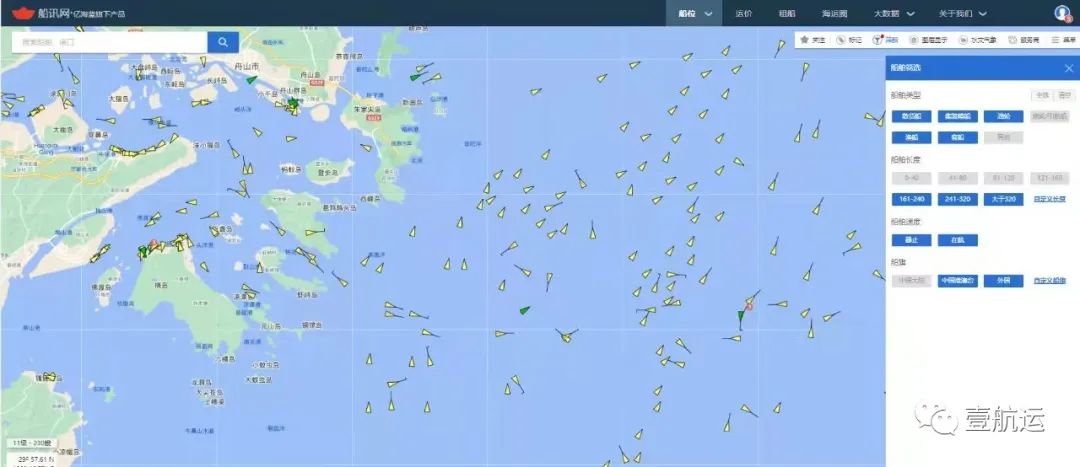Toggle the 大于320 ship length filter
This screenshot has height=467, width=1080.
pyautogui.click(x=1003, y=199)
